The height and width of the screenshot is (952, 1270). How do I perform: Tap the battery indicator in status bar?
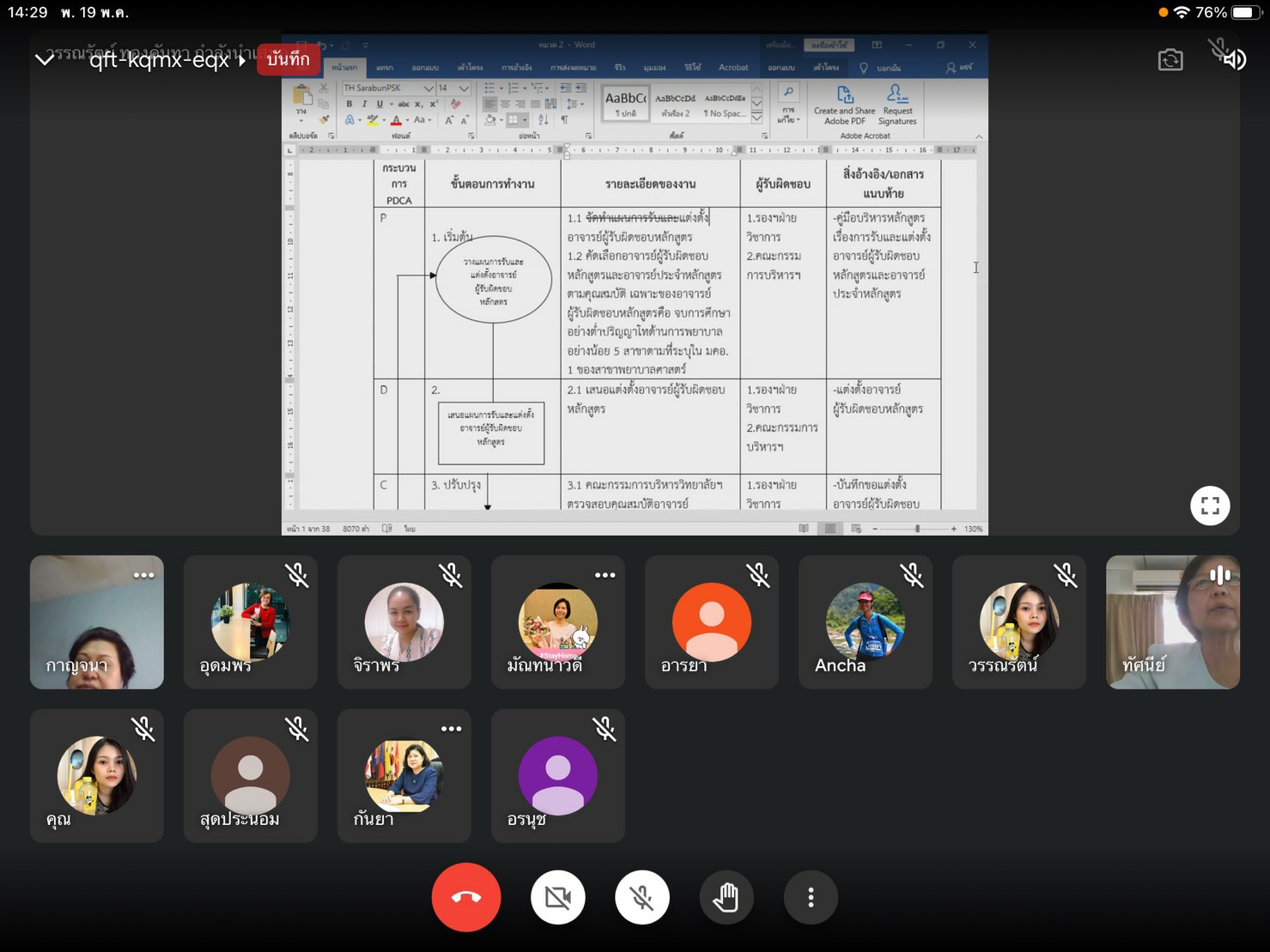pyautogui.click(x=1245, y=12)
